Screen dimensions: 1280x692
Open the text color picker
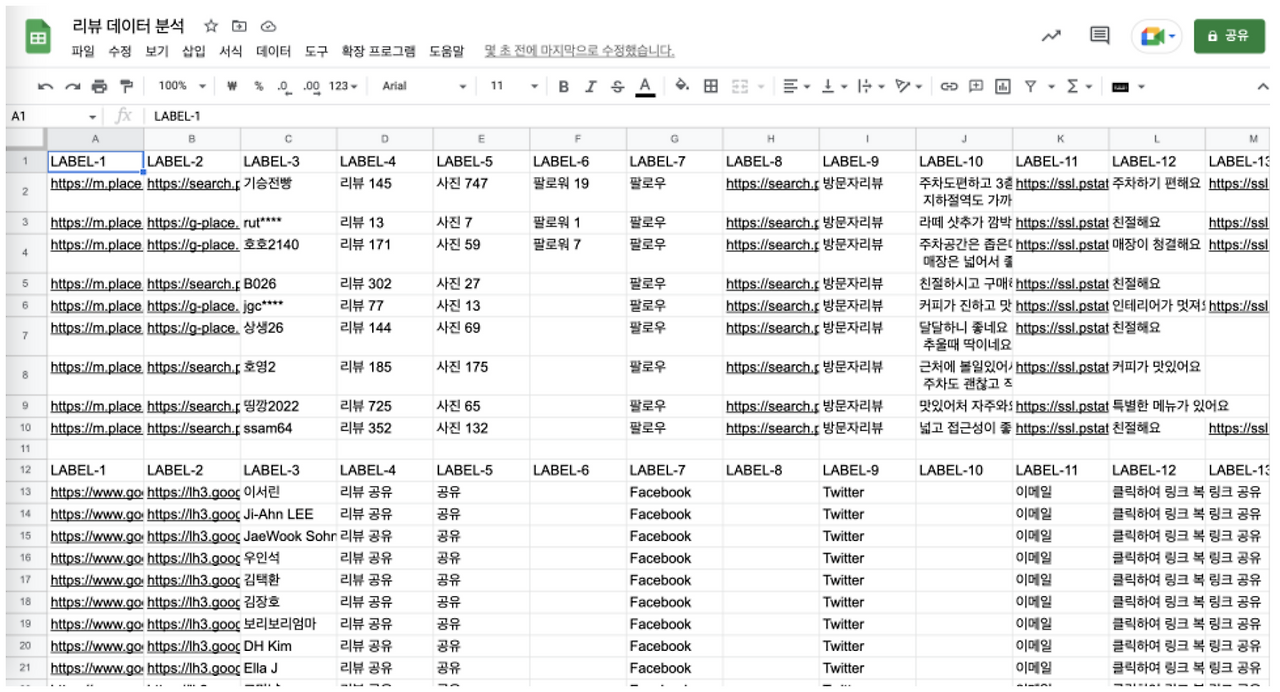coord(645,85)
